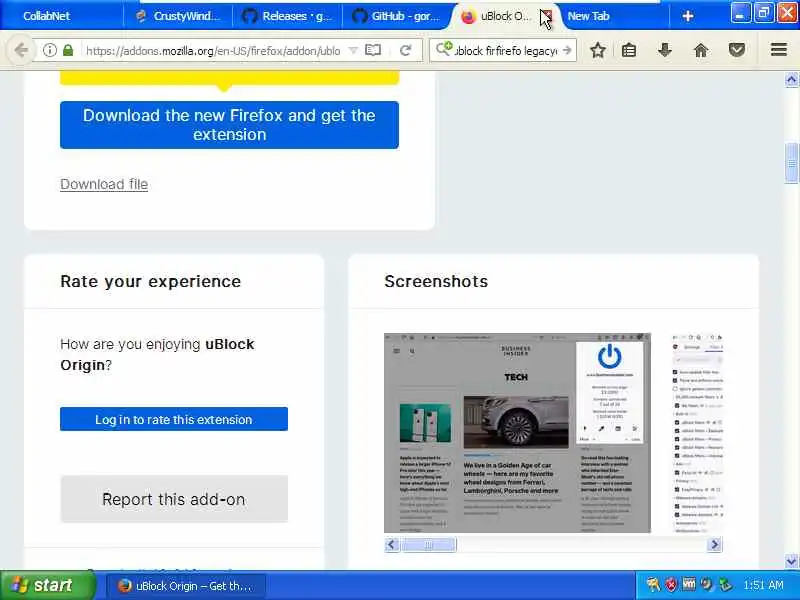800x600 pixels.
Task: Reload the current page
Action: click(x=406, y=50)
